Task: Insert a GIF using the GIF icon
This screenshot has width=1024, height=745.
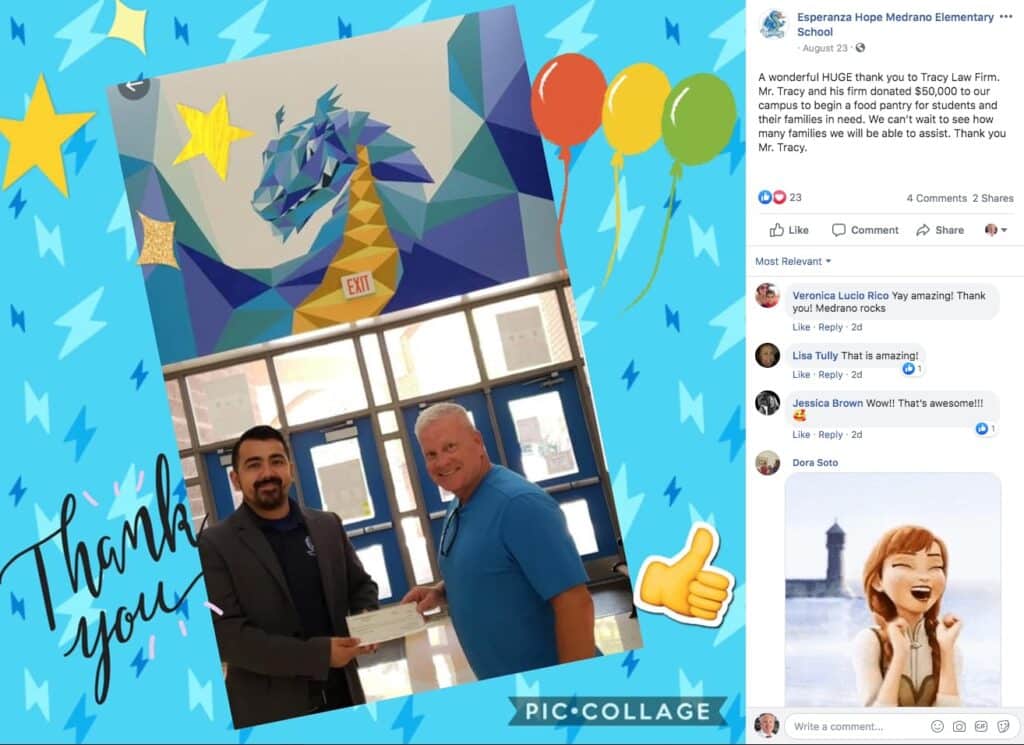Action: click(x=981, y=726)
